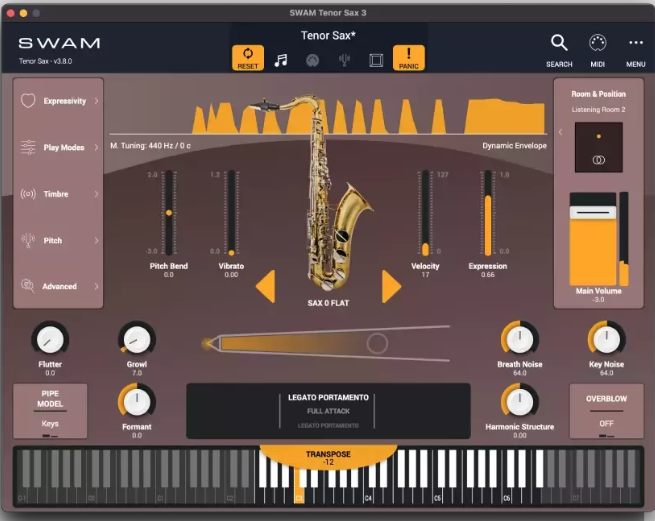Viewport: 655px width, 521px height.
Task: Click the TRANSPOSE -12 tab
Action: [x=328, y=457]
